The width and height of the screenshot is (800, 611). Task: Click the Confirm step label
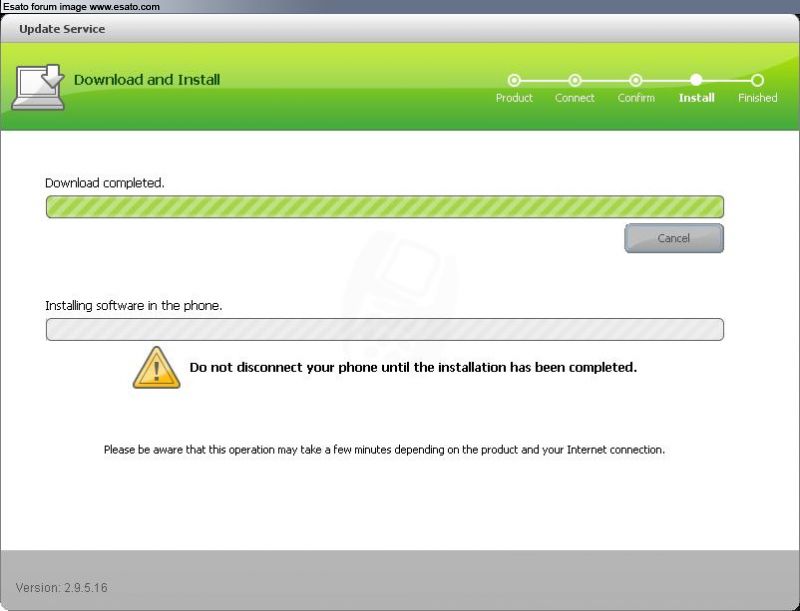(x=636, y=98)
